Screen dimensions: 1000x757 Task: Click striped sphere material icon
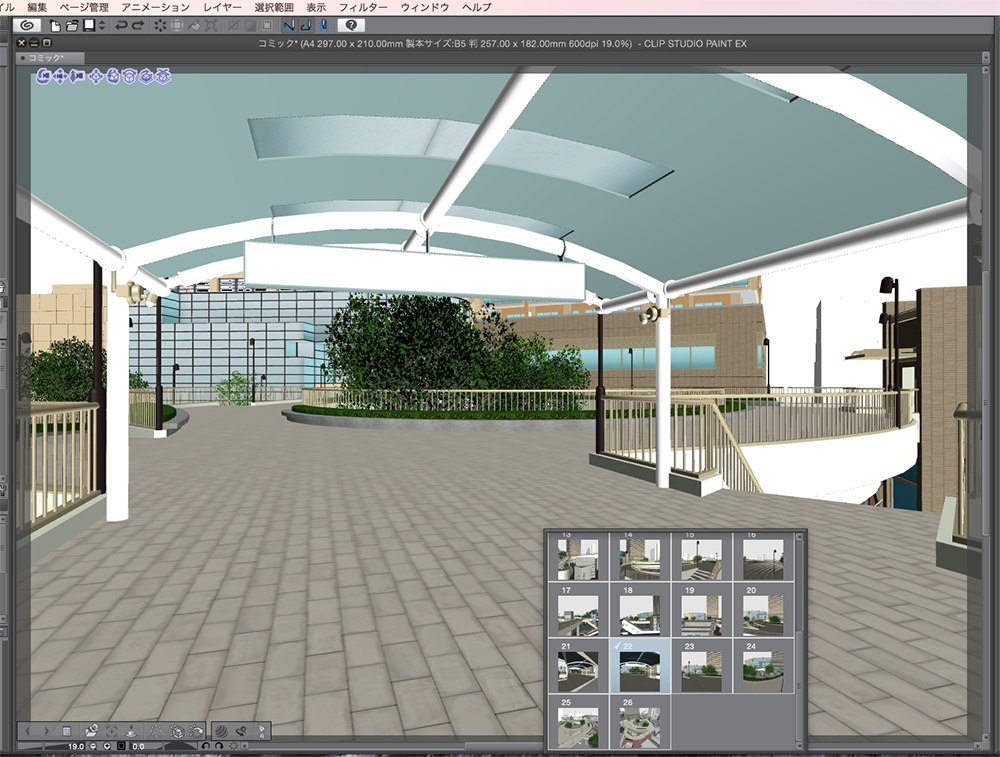(221, 730)
